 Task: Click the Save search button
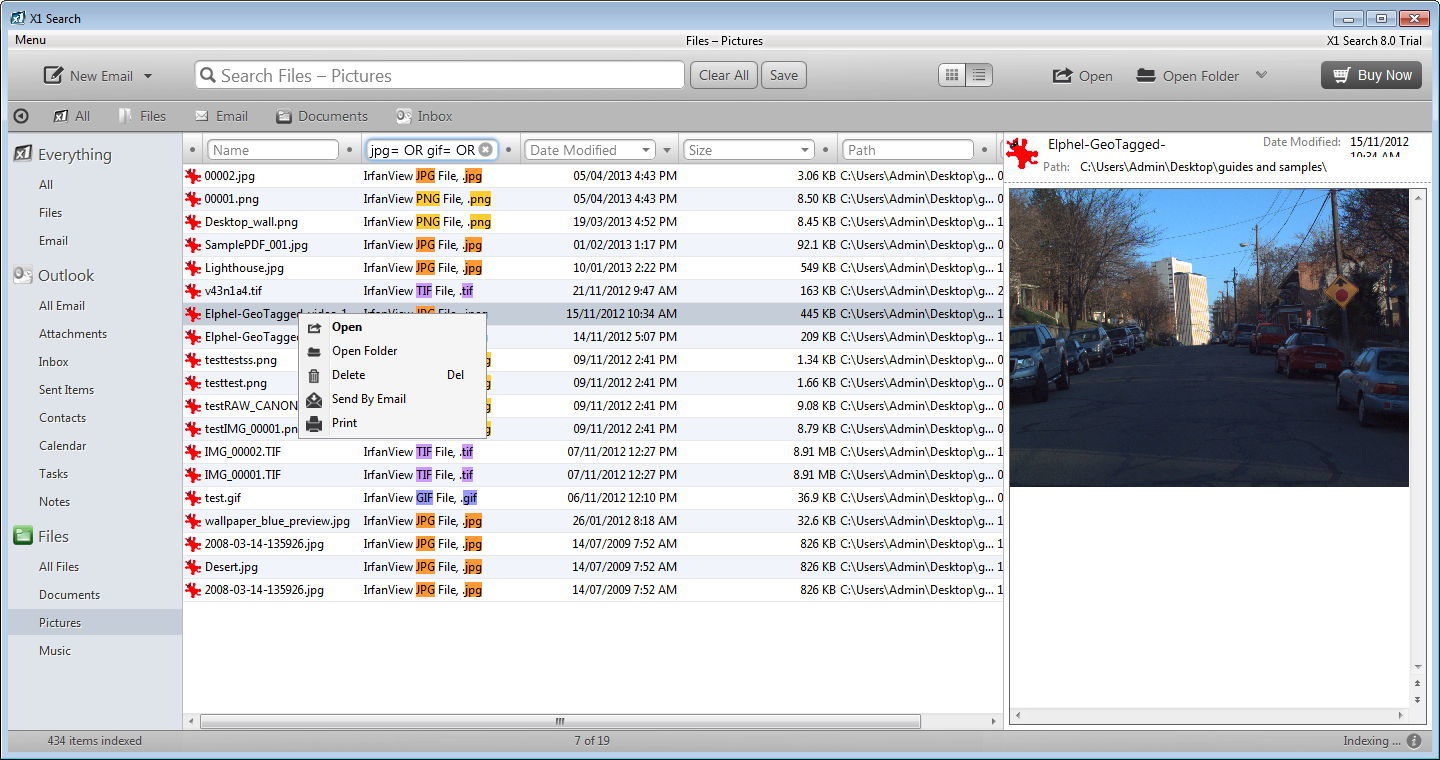click(784, 75)
